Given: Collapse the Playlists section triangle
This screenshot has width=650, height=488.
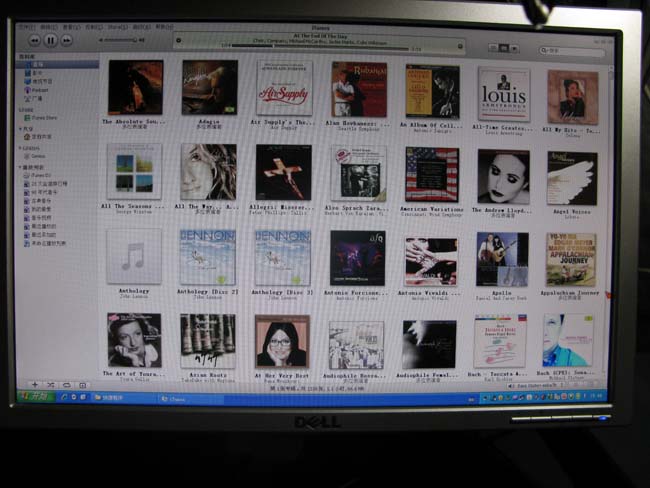Looking at the screenshot, I should (20, 168).
